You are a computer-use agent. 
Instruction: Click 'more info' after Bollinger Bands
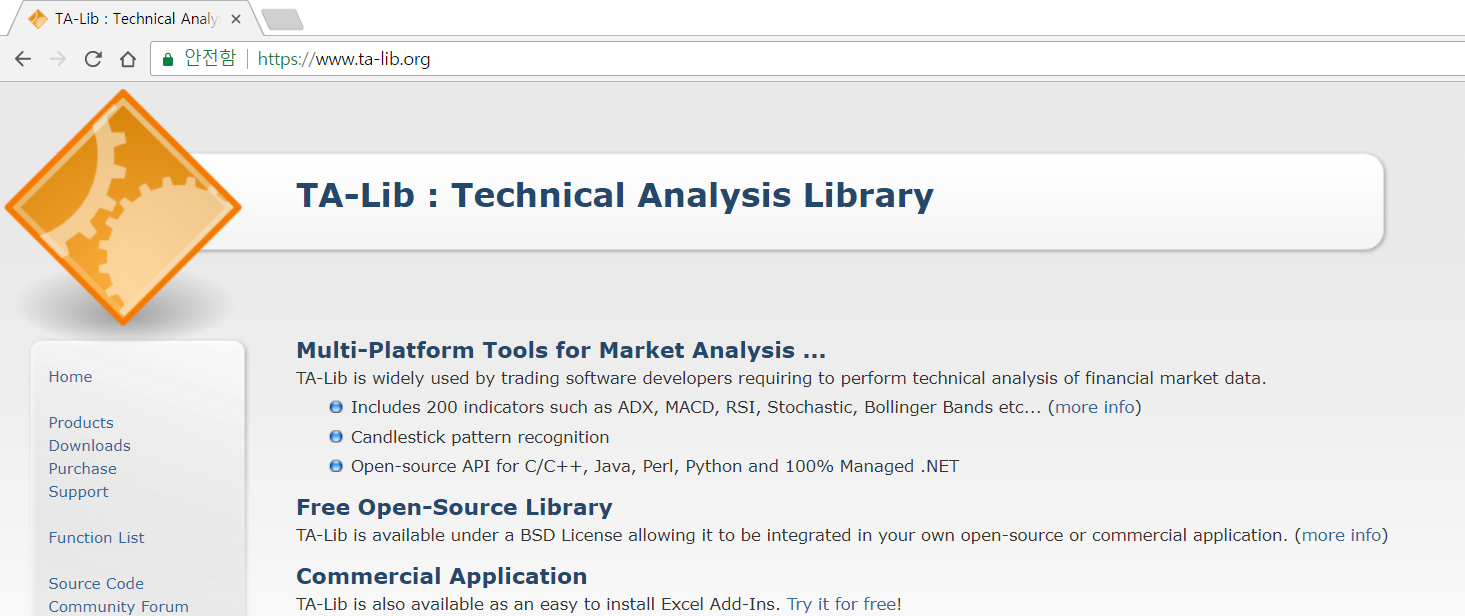[x=1095, y=407]
